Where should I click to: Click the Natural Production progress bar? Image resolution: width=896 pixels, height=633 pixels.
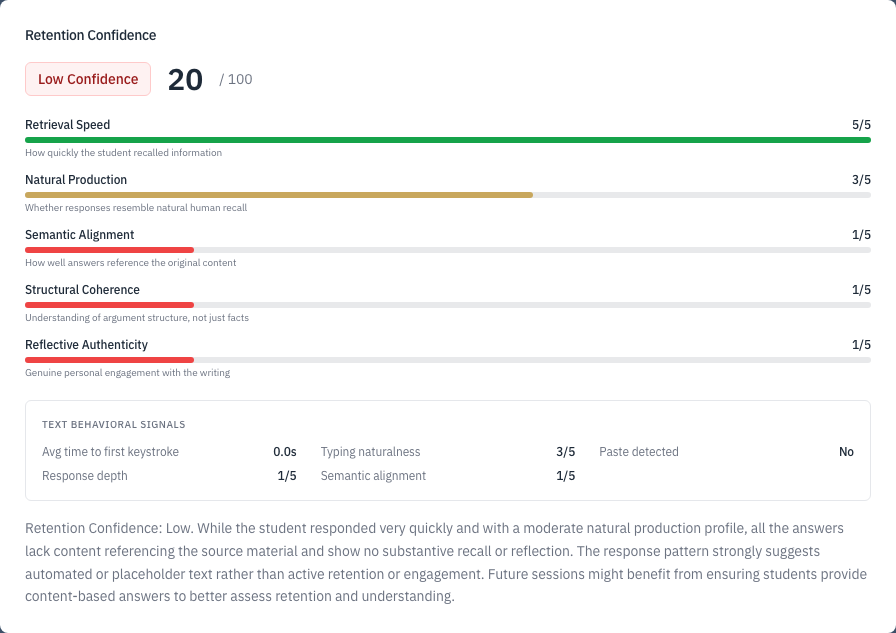tap(446, 195)
